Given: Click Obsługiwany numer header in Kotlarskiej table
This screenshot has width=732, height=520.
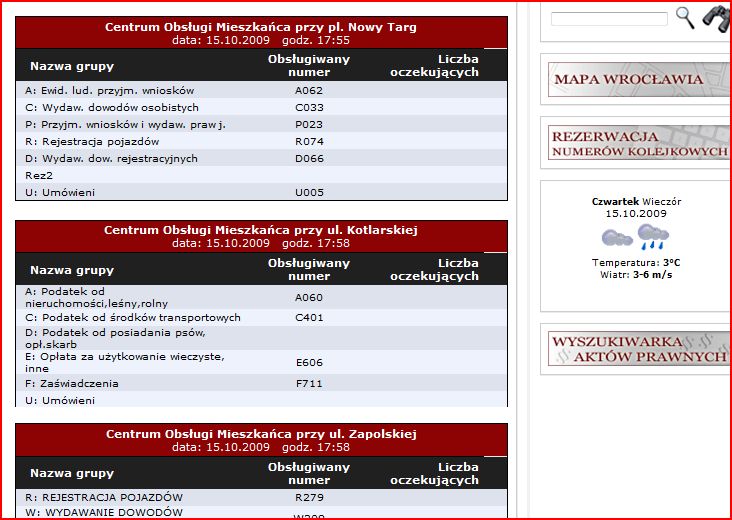Looking at the screenshot, I should point(309,269).
